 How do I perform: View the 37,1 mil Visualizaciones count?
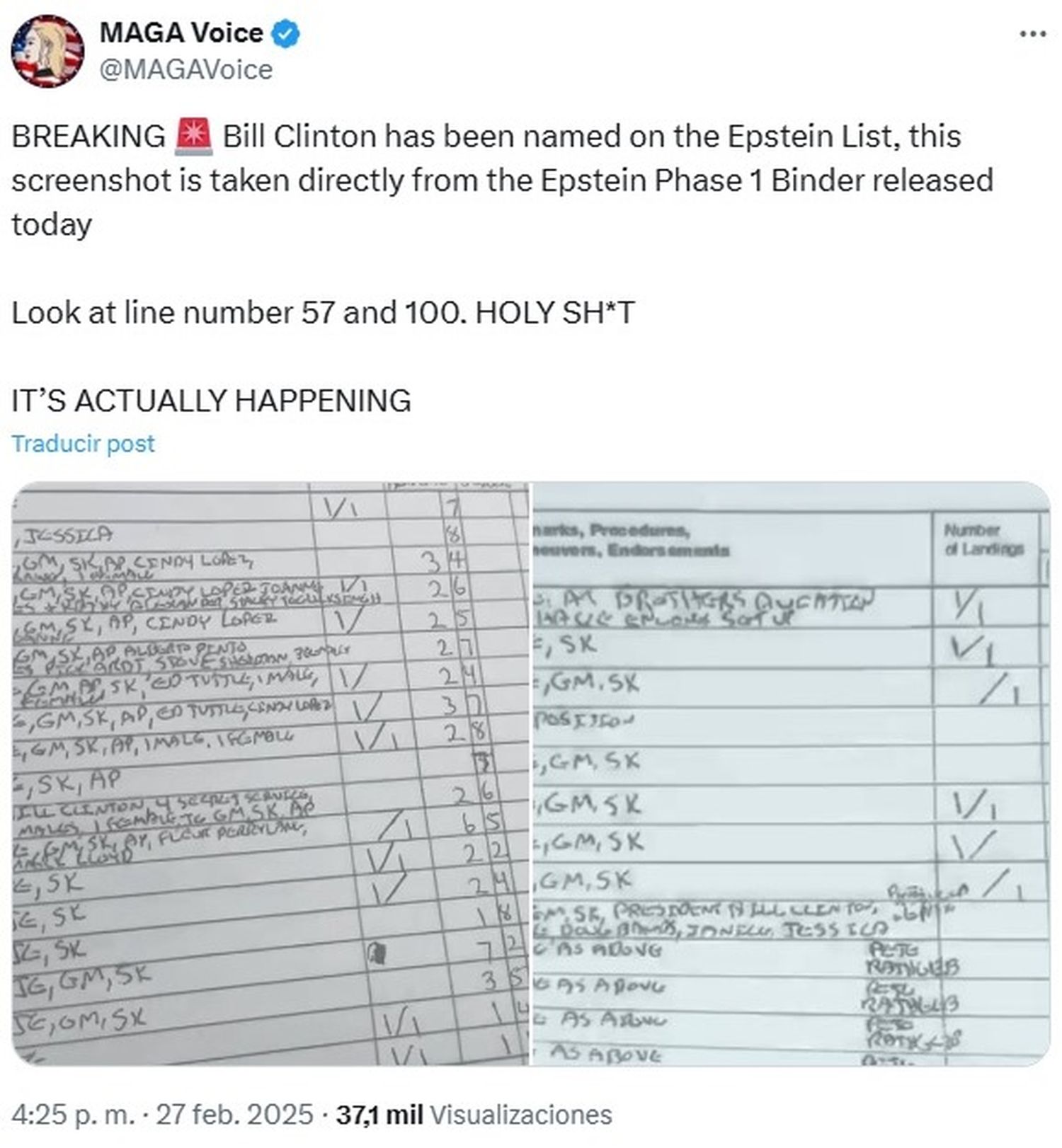[x=474, y=1114]
